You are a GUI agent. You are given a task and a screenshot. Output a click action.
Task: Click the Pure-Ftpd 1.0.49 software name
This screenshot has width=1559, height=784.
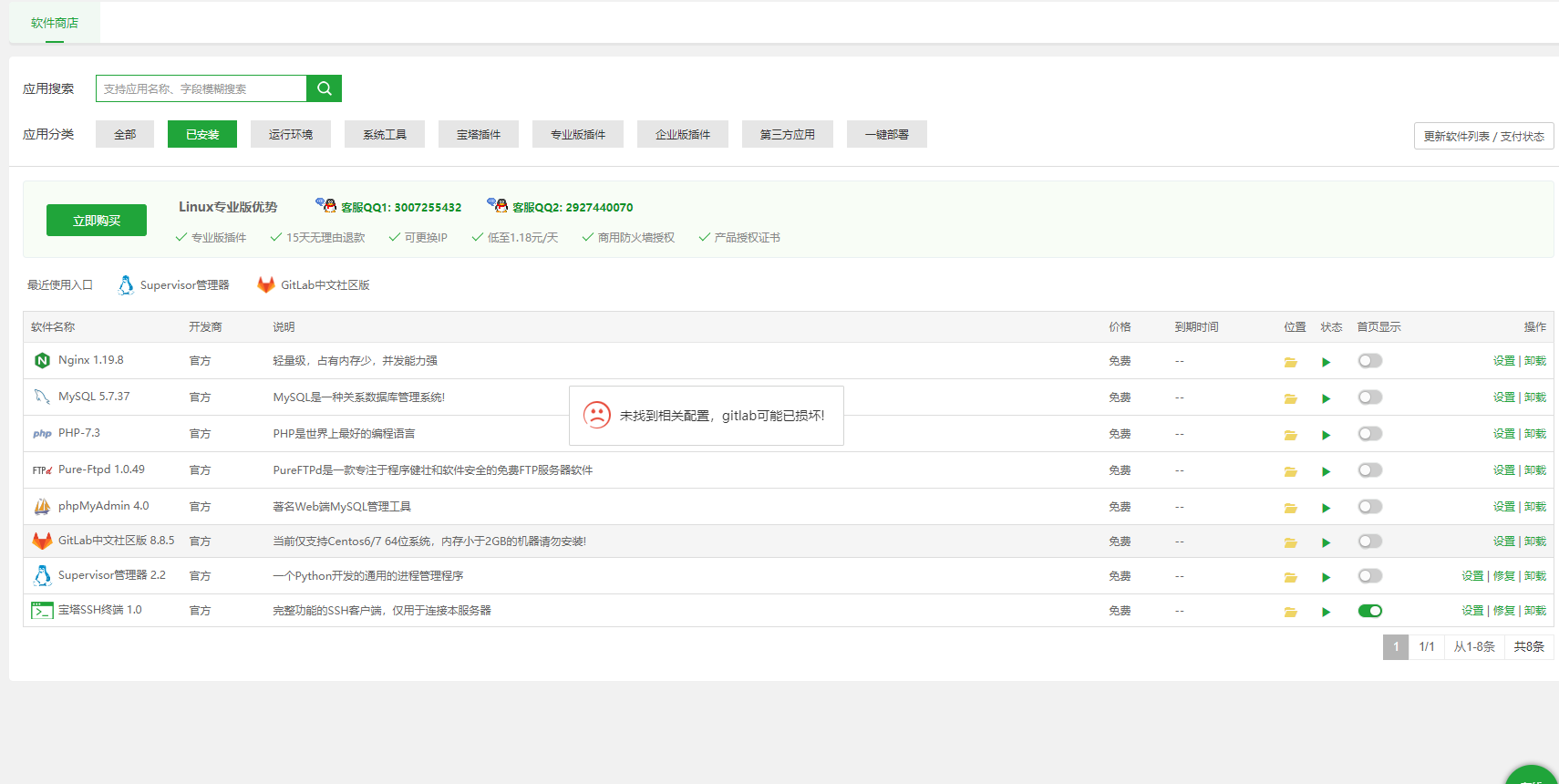pos(101,469)
